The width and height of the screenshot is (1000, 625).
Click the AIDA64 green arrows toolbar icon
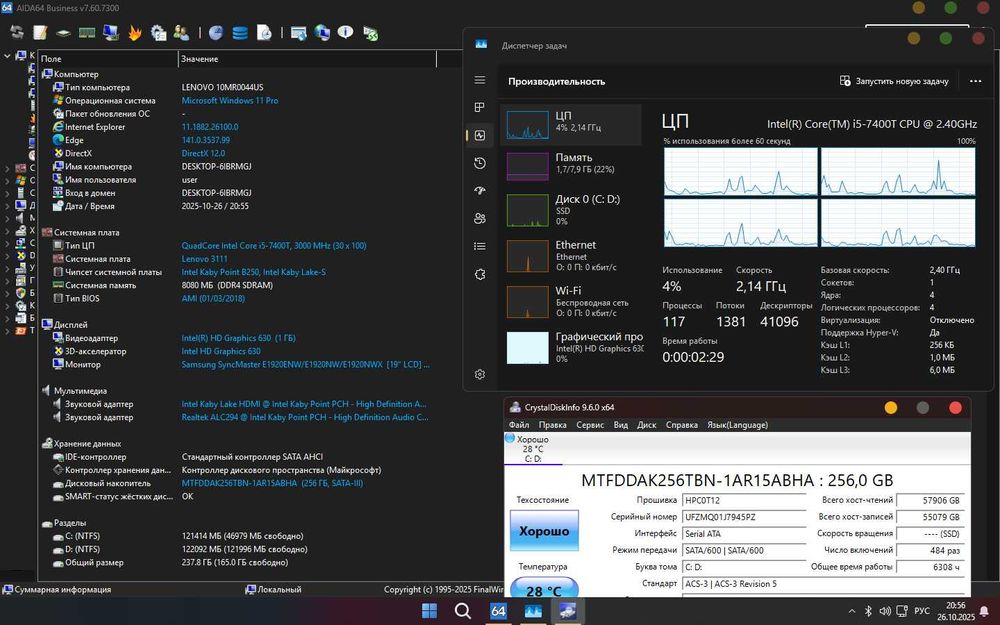(x=371, y=33)
